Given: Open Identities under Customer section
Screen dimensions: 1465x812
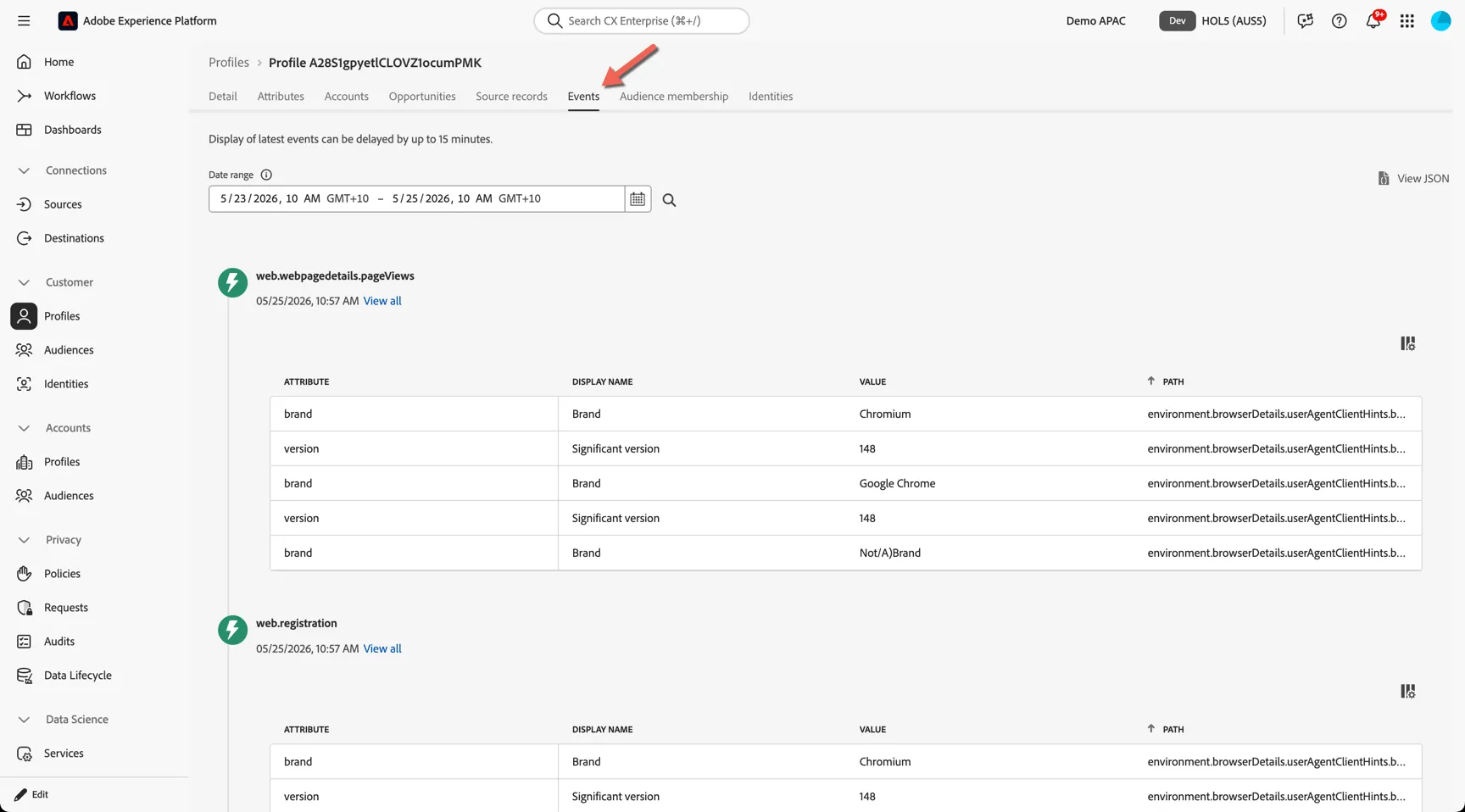Looking at the screenshot, I should (66, 384).
